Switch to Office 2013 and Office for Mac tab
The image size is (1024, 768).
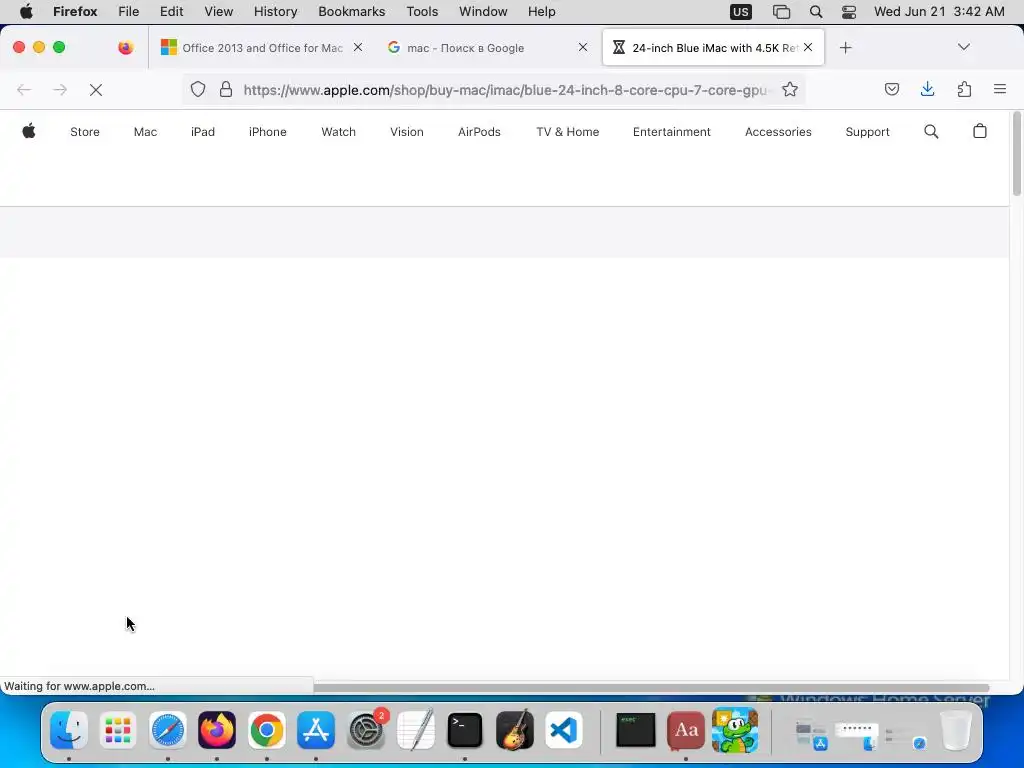pos(261,48)
